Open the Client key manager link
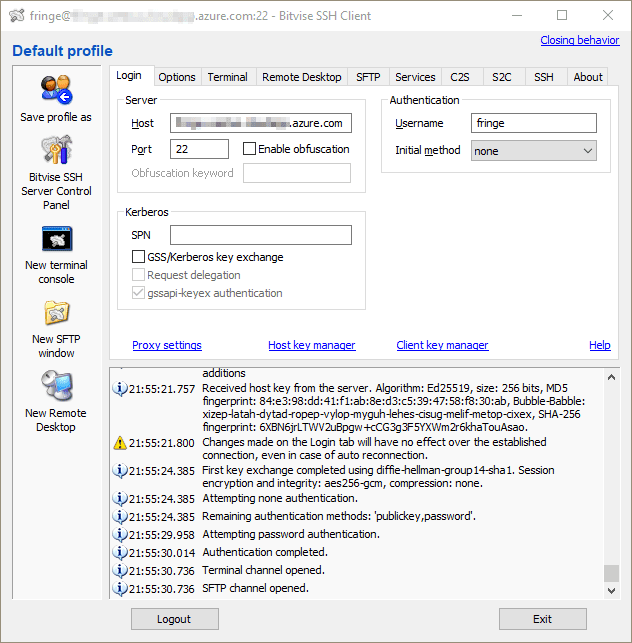632x643 pixels. point(442,345)
